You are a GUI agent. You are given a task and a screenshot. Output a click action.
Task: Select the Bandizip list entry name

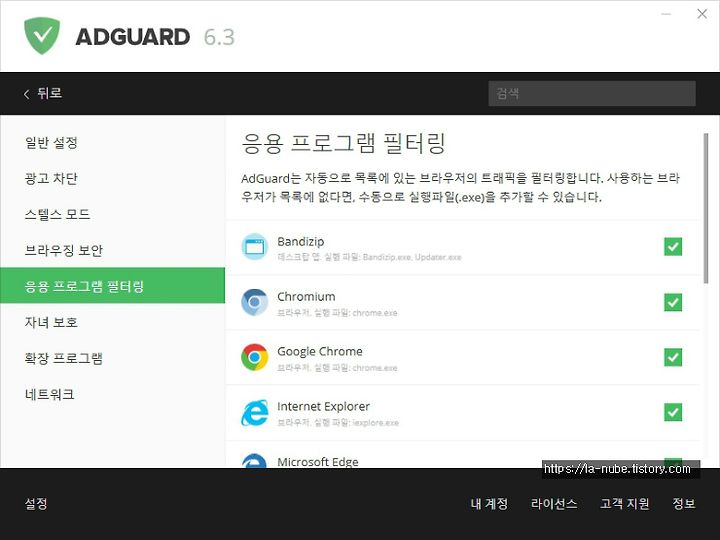pyautogui.click(x=300, y=242)
